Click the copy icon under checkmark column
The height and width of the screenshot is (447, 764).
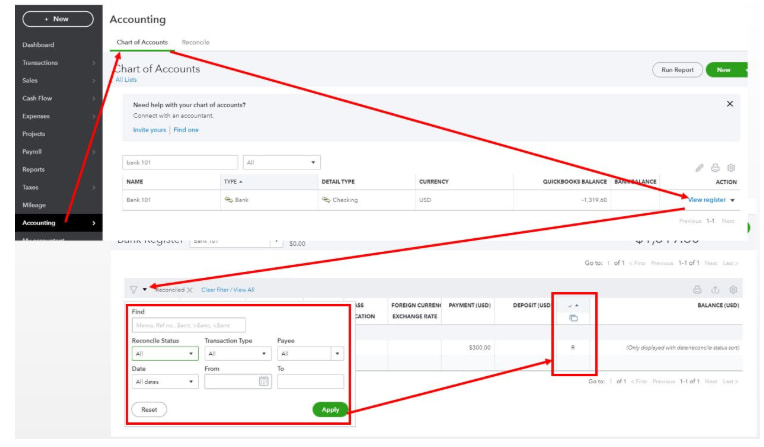573,318
